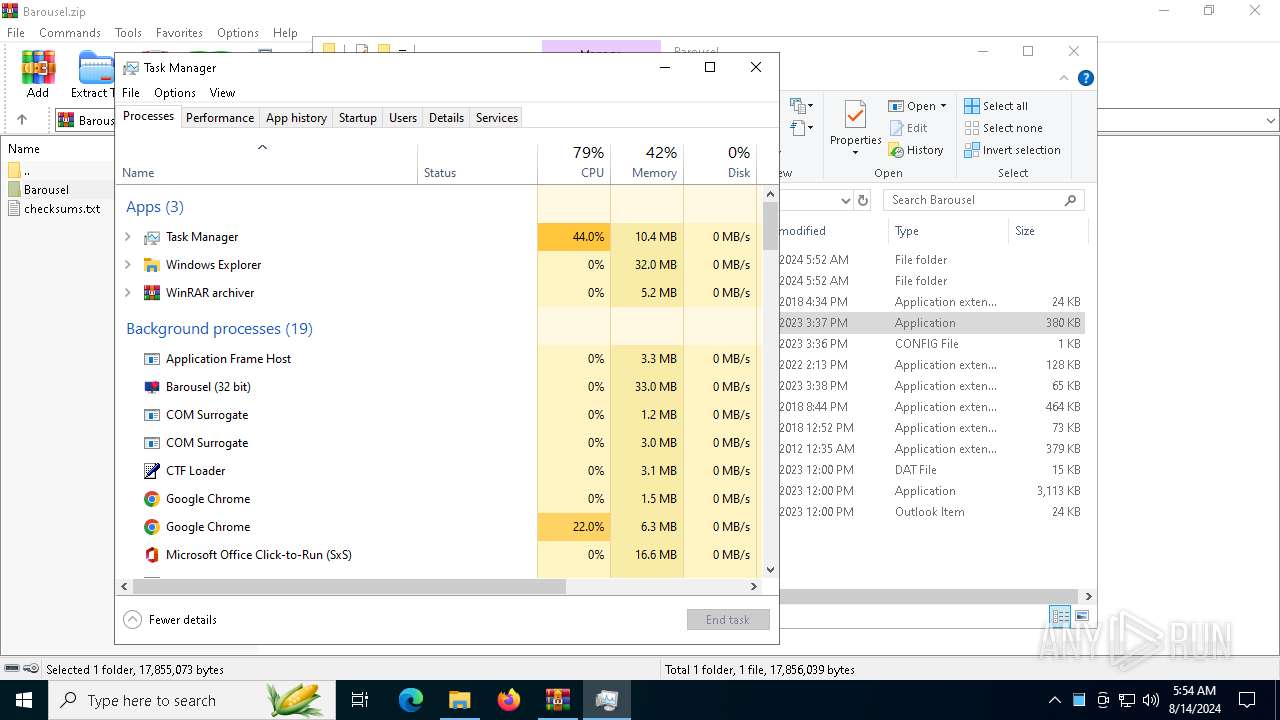Open WinRAR from the taskbar
The image size is (1280, 720).
click(557, 700)
